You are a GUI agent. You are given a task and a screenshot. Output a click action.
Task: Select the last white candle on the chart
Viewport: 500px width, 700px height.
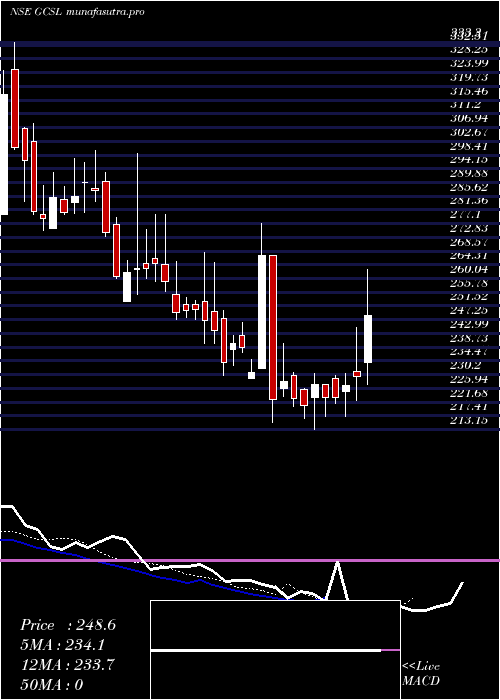pos(368,339)
